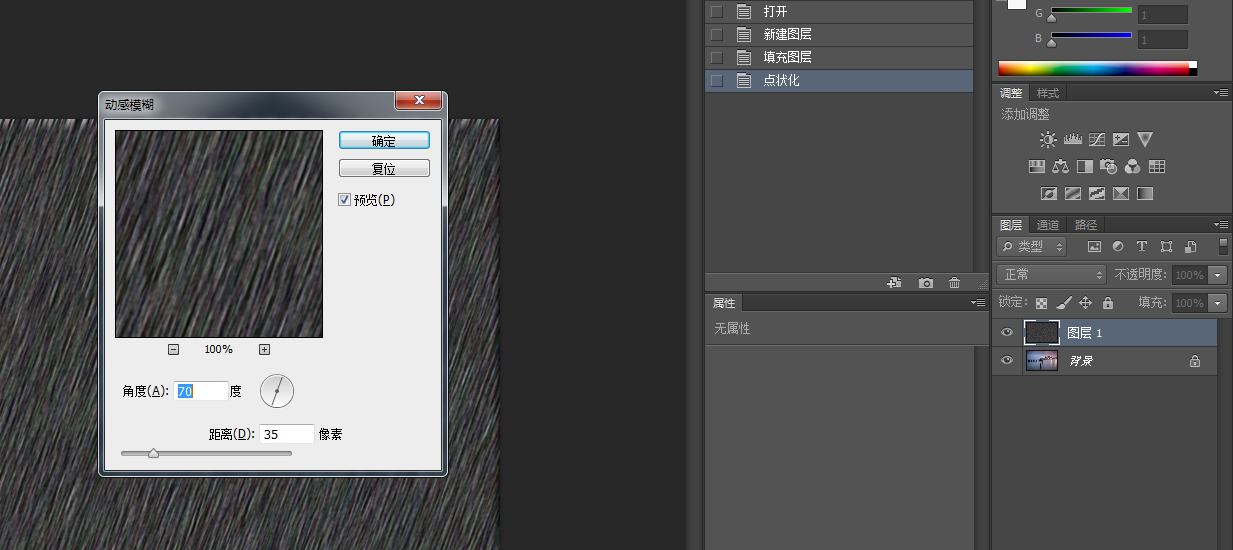Add Exposure adjustment (plus/minus icon)

1121,140
